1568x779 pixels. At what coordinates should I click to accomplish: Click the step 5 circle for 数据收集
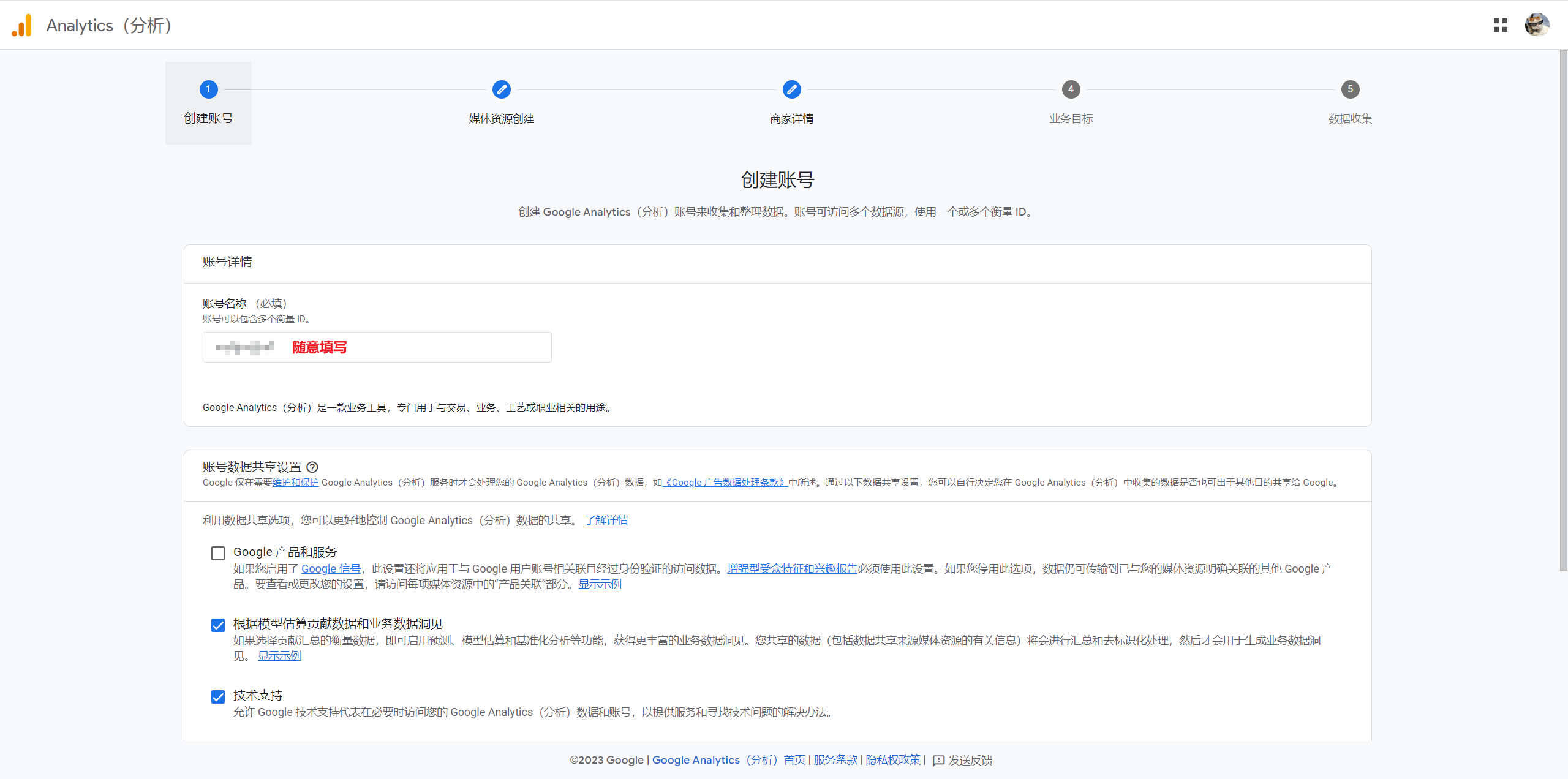pos(1350,89)
